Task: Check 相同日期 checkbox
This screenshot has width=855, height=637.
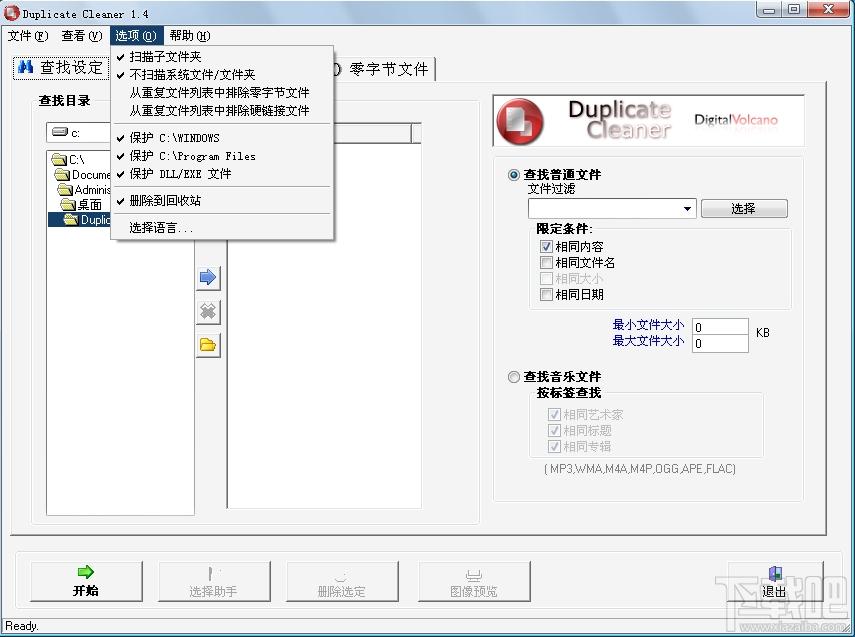Action: (x=546, y=295)
